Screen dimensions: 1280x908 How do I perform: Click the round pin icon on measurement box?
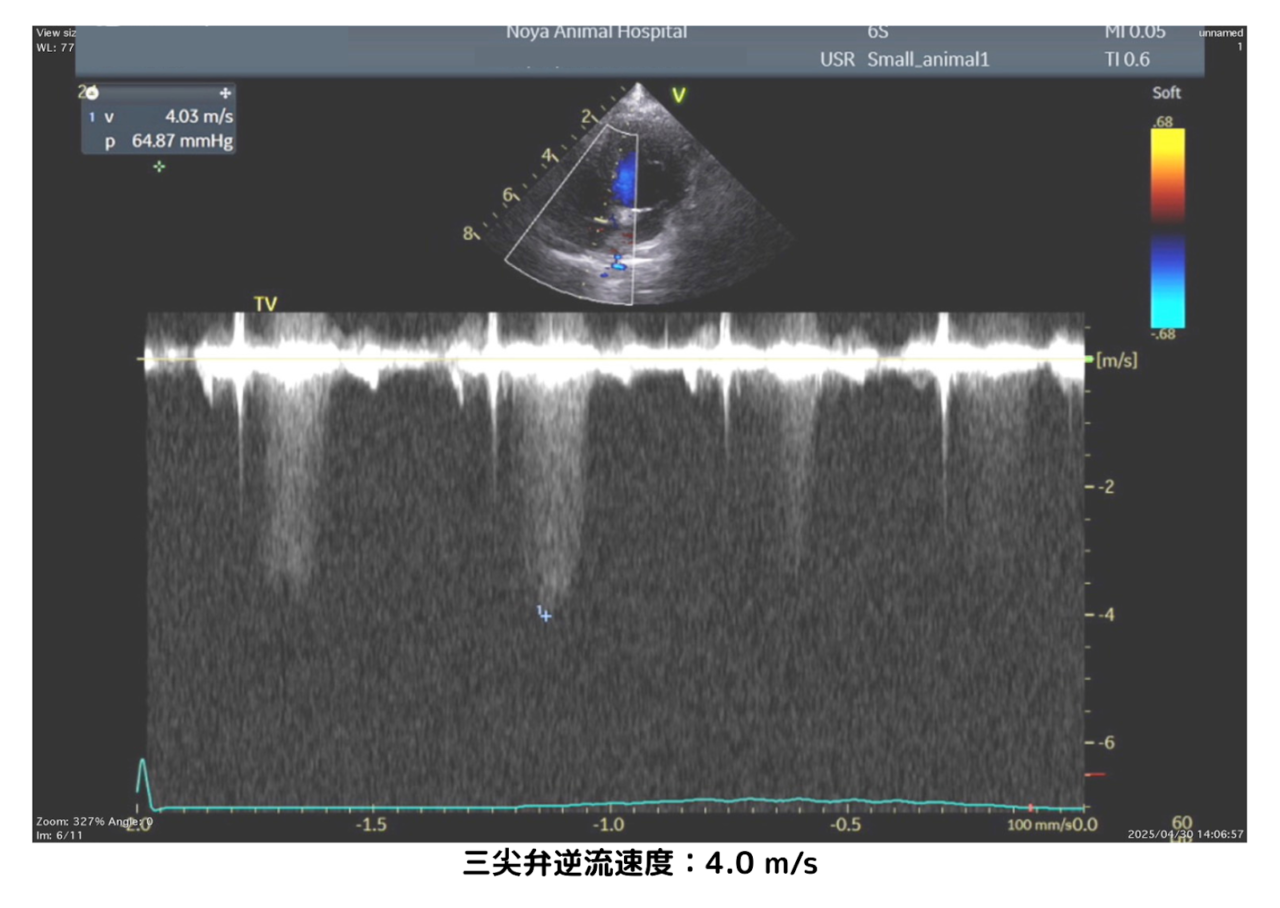92,93
